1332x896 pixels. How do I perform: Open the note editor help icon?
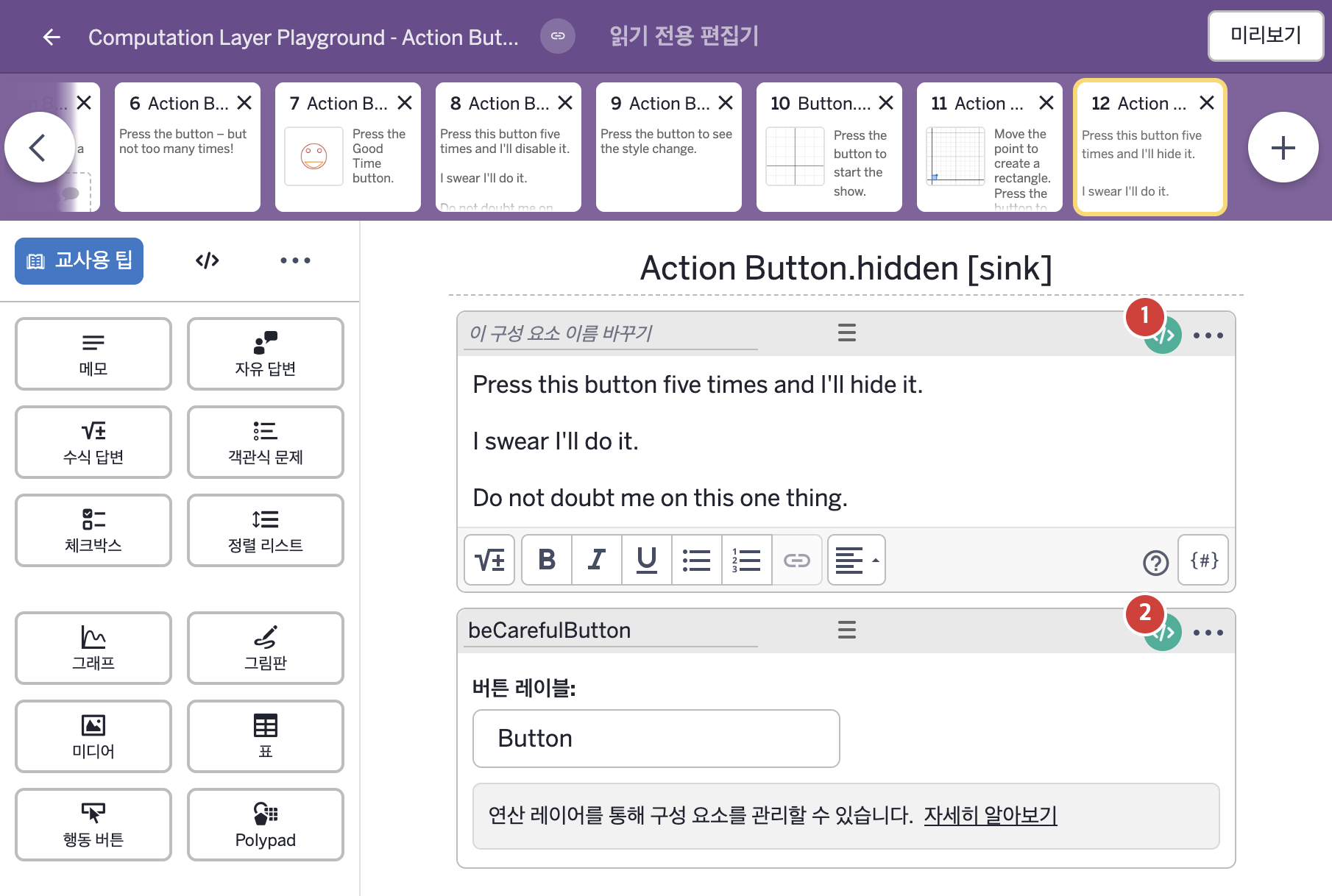1155,563
